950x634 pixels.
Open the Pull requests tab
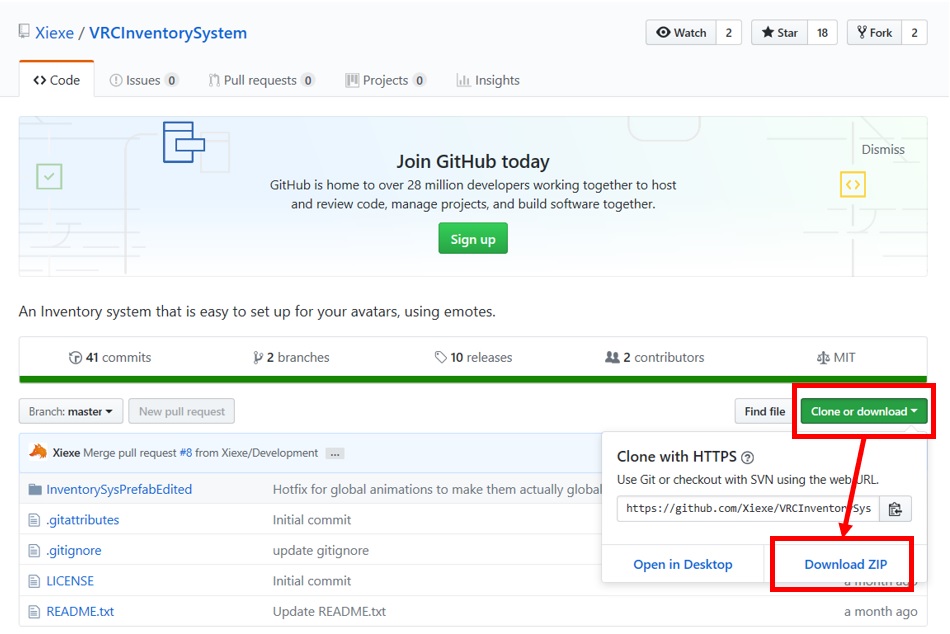(261, 80)
